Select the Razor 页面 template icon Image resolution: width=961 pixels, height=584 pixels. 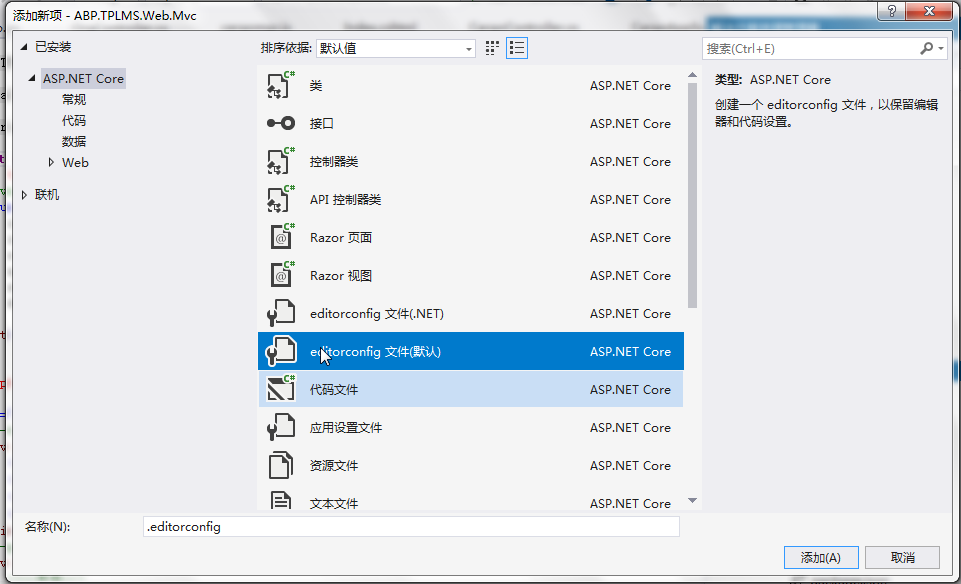coord(281,237)
